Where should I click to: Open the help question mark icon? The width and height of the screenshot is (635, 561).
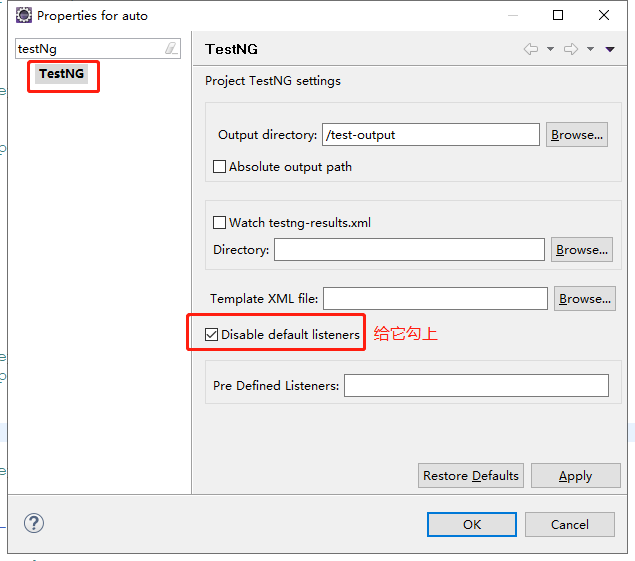coord(34,523)
